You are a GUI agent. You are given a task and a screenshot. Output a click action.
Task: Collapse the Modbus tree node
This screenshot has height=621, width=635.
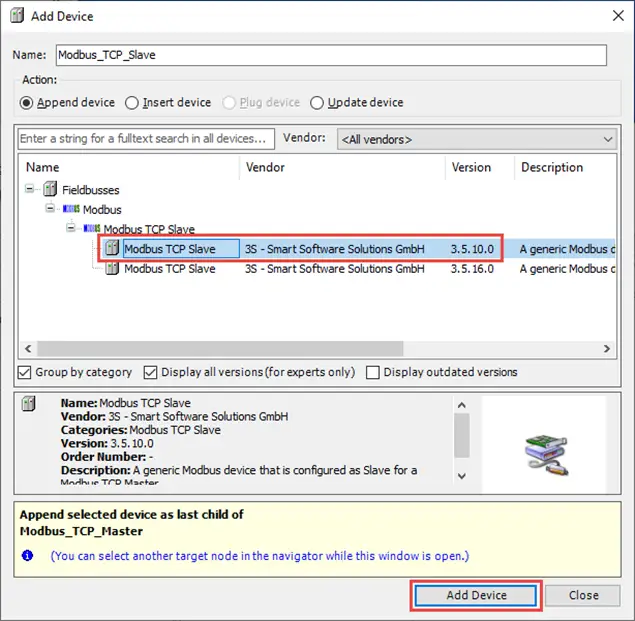pyautogui.click(x=50, y=208)
